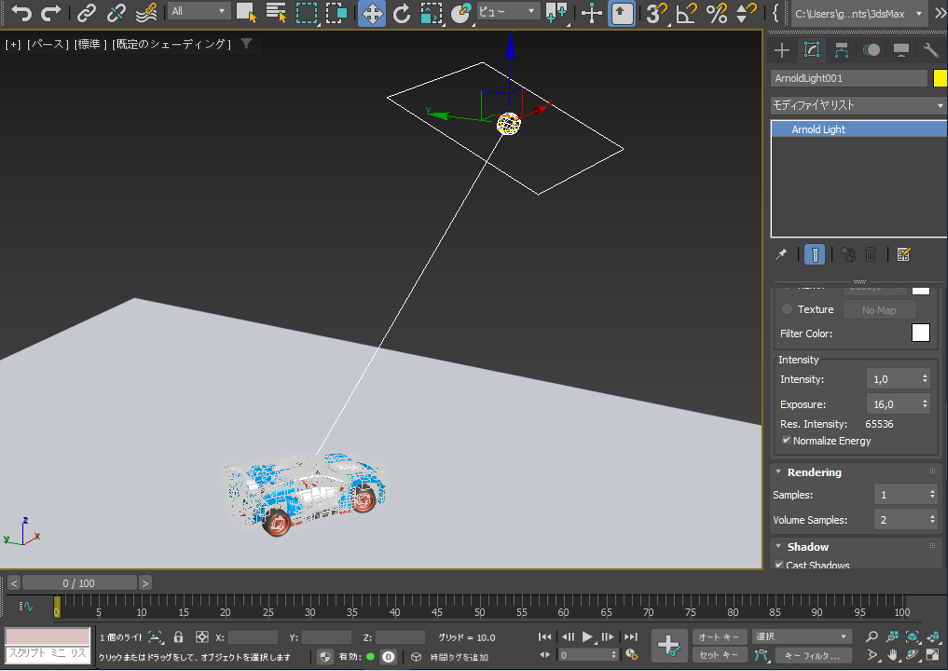Open the Filter Color white swatch
The height and width of the screenshot is (671, 948).
point(920,333)
